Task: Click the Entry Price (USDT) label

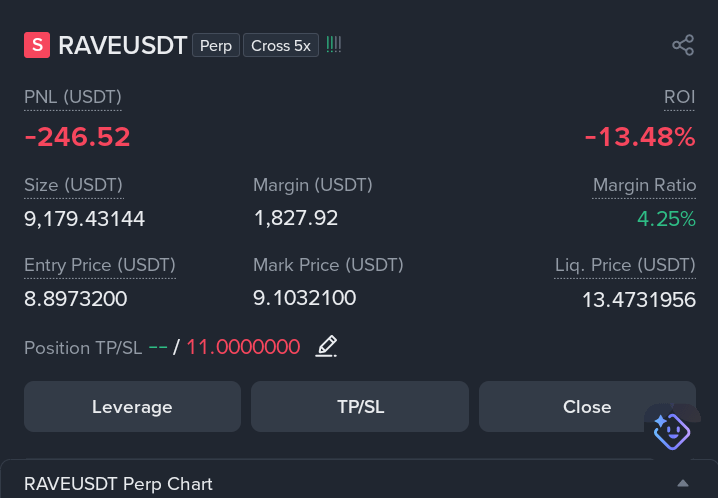Action: click(x=100, y=265)
